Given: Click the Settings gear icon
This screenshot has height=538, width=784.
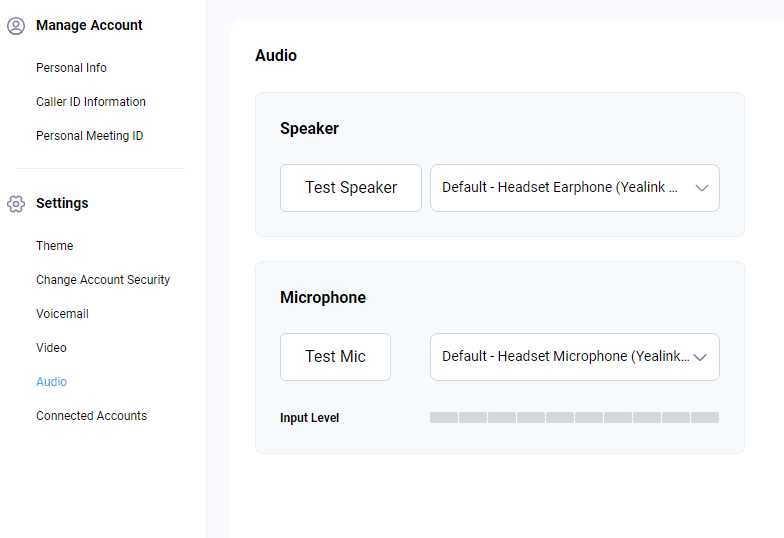Looking at the screenshot, I should 16,204.
